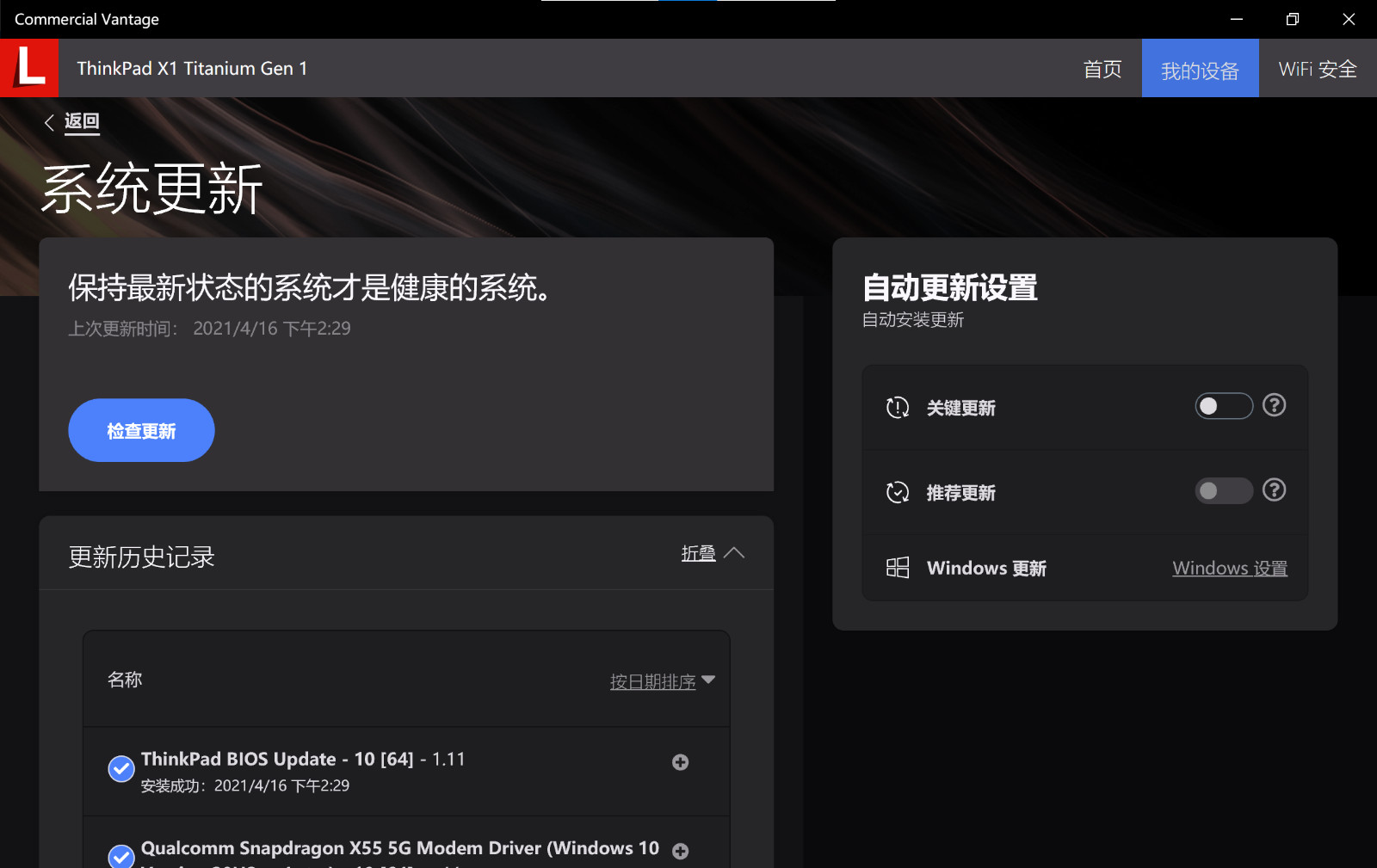This screenshot has height=868, width=1377.
Task: Click the 检查更新 button
Action: 141,430
